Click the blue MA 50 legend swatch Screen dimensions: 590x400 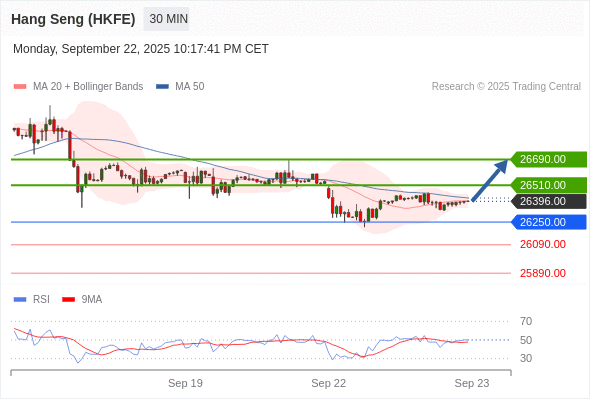[162, 87]
